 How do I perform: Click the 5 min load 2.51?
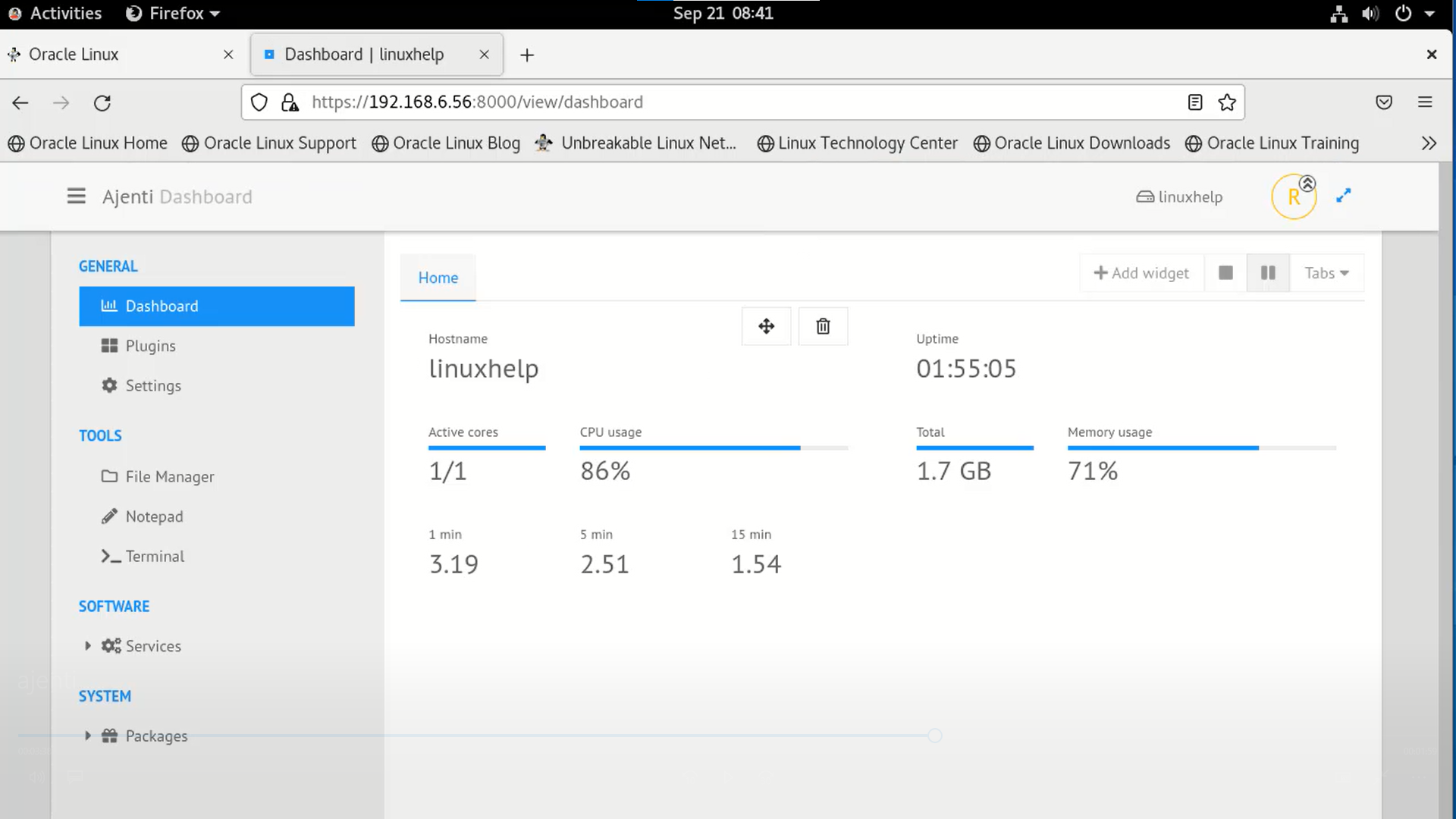(604, 564)
